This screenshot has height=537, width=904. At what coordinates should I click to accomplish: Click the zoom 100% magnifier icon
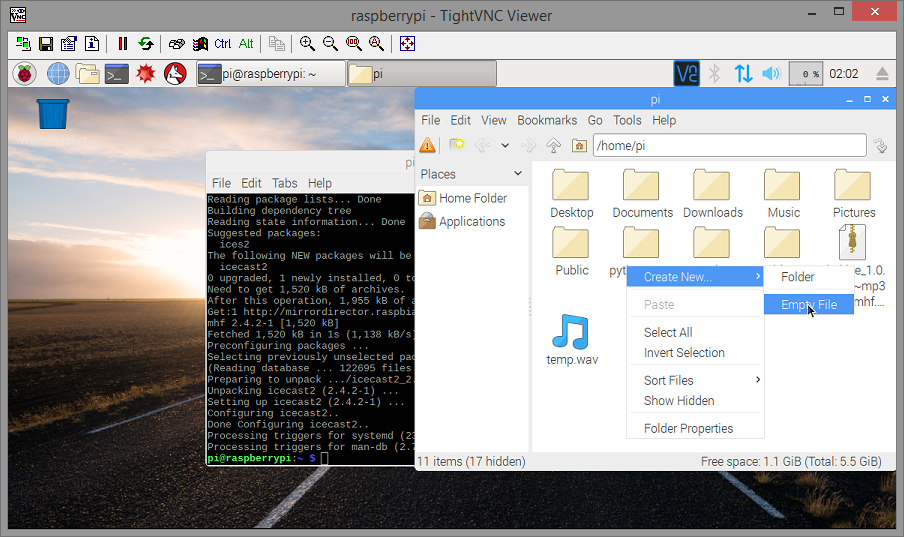(x=353, y=44)
